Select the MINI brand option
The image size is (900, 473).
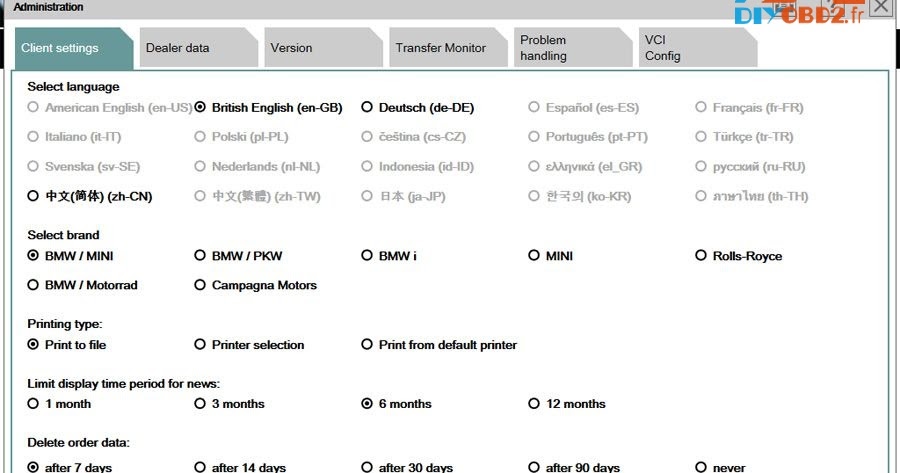(x=550, y=255)
